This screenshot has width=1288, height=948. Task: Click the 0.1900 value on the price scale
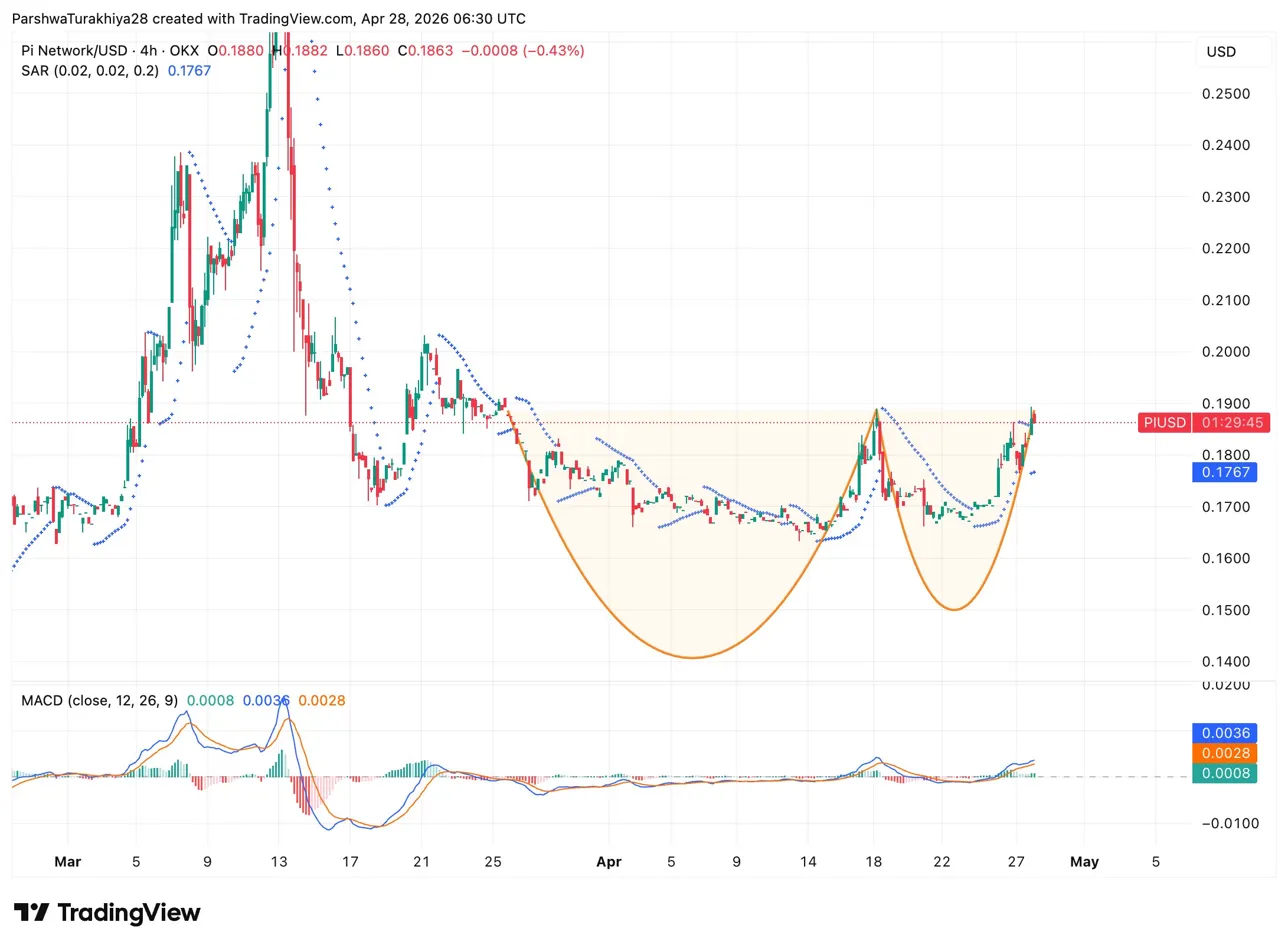pos(1226,403)
